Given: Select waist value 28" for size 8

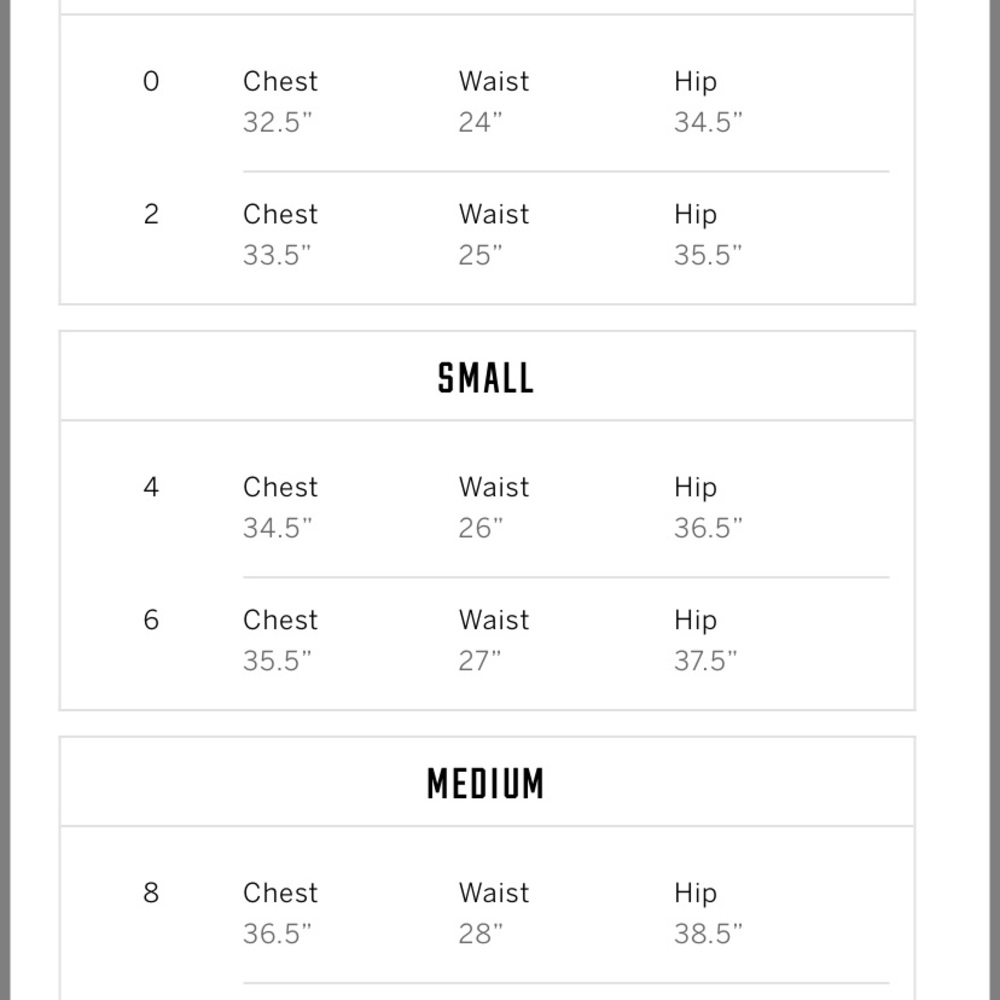Looking at the screenshot, I should 481,934.
